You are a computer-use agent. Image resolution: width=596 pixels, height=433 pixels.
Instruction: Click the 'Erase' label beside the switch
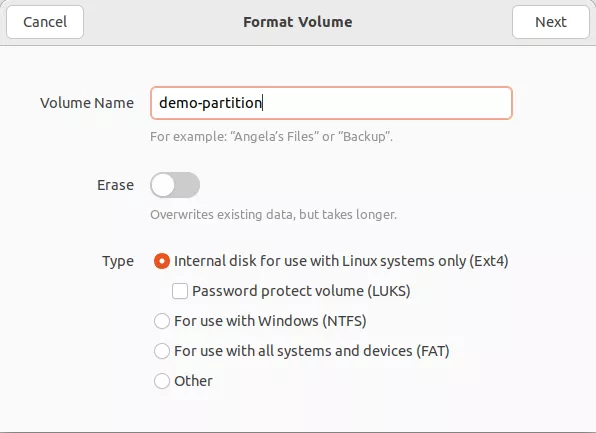point(116,185)
